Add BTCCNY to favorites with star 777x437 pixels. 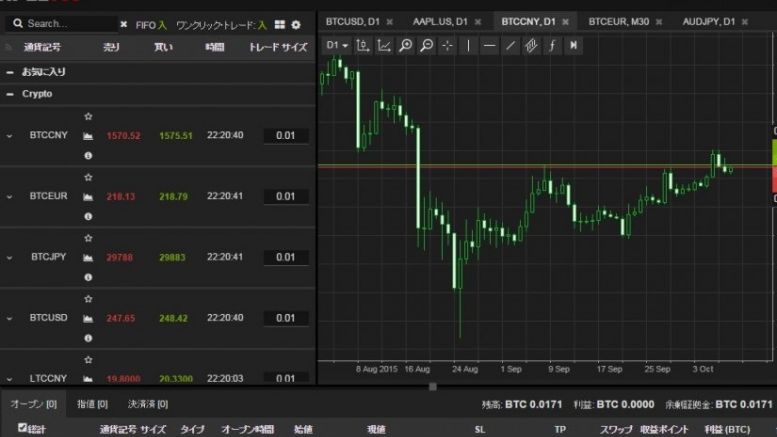[x=88, y=116]
